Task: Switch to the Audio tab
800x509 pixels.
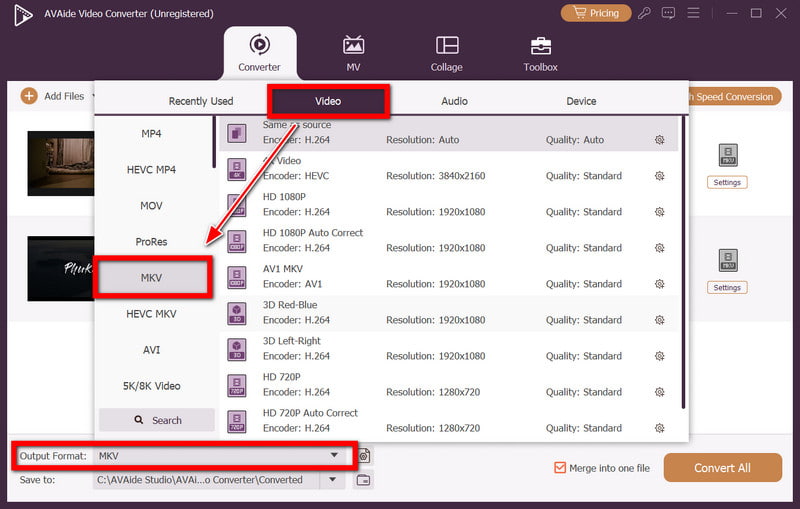Action: click(x=455, y=101)
